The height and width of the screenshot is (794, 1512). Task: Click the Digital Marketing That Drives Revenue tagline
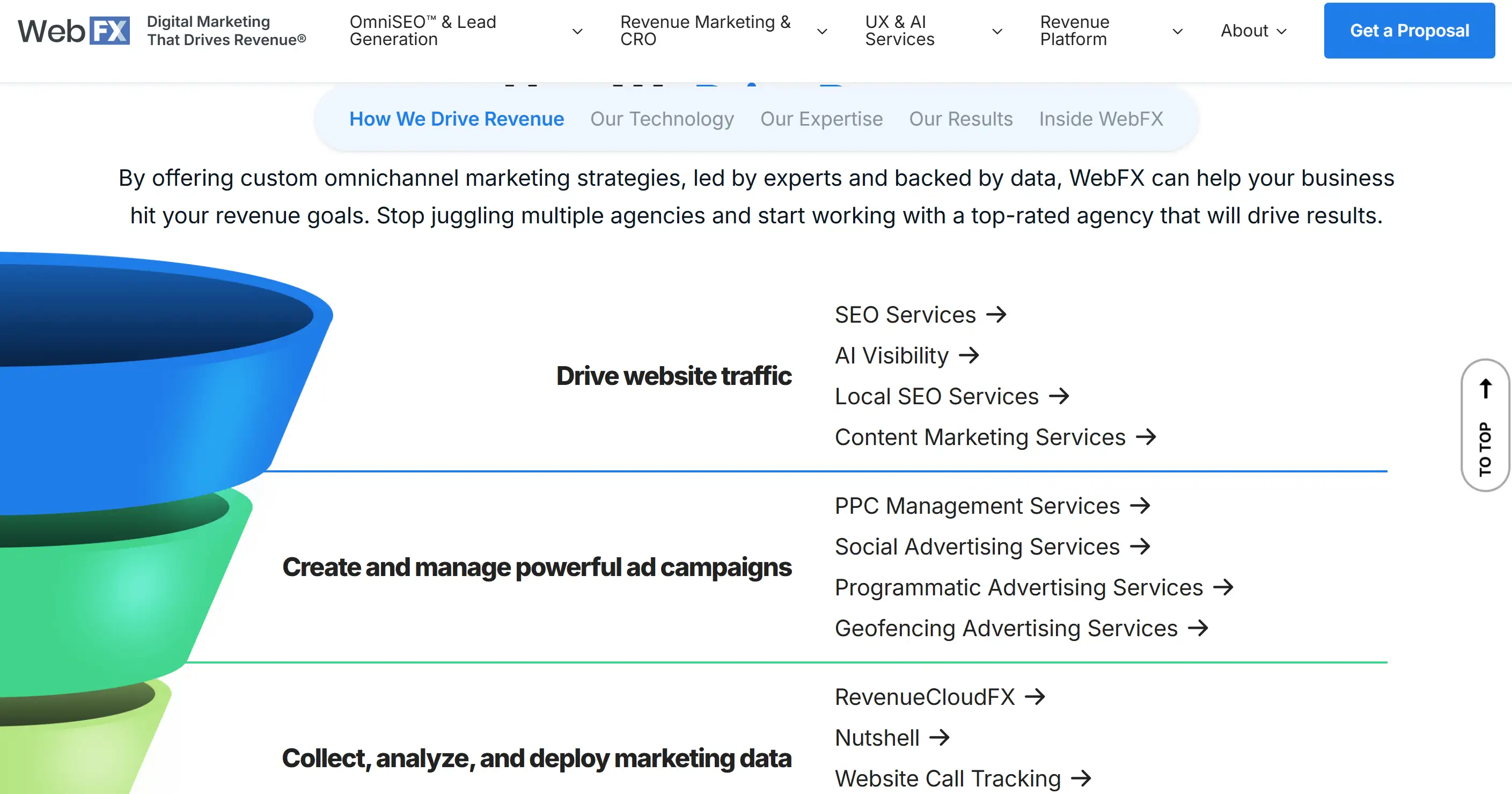pos(226,31)
